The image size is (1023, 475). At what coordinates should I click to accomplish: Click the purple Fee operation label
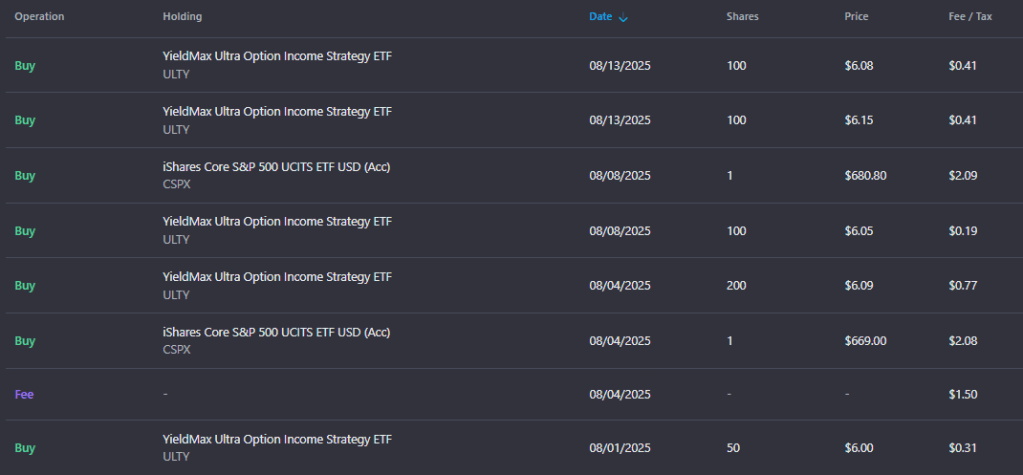point(24,395)
